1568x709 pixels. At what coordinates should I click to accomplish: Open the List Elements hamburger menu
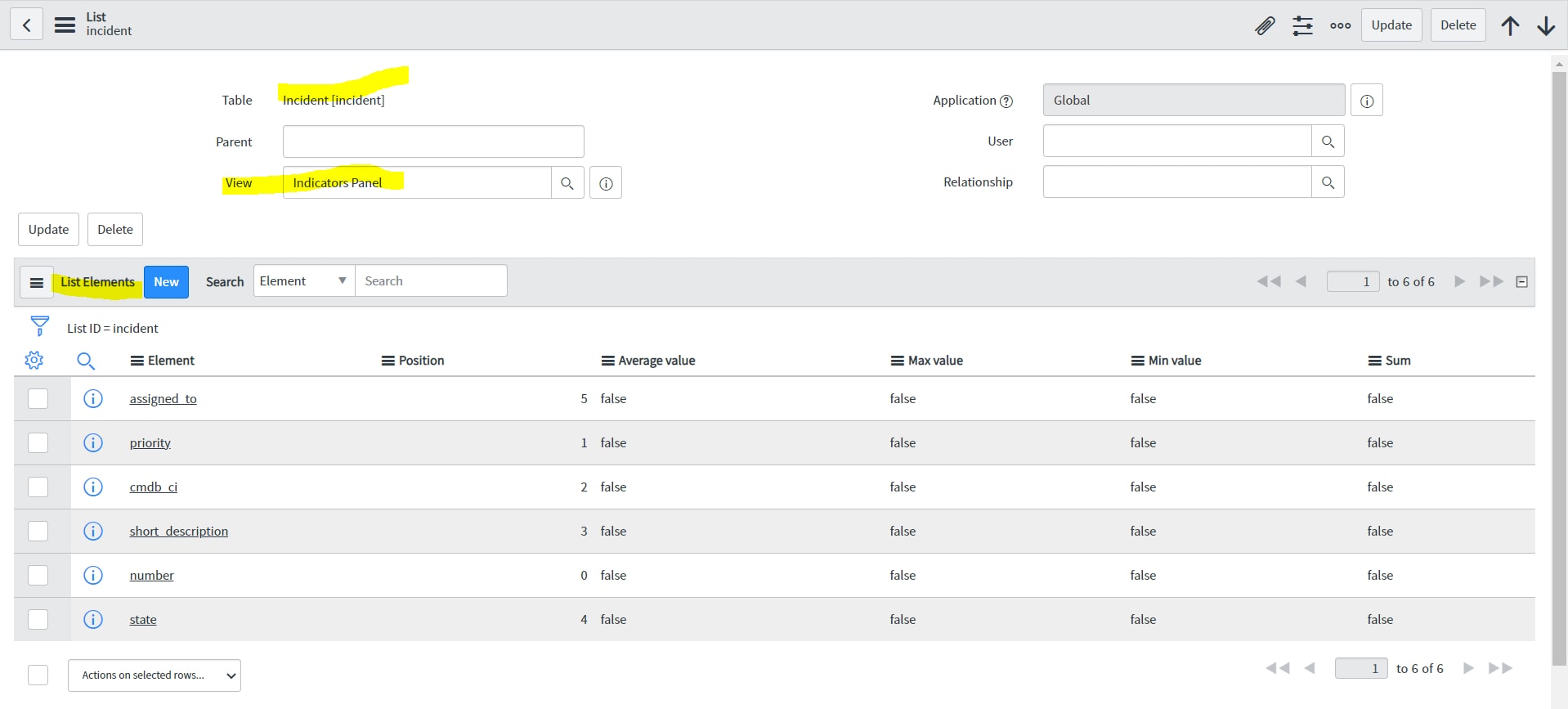click(37, 282)
